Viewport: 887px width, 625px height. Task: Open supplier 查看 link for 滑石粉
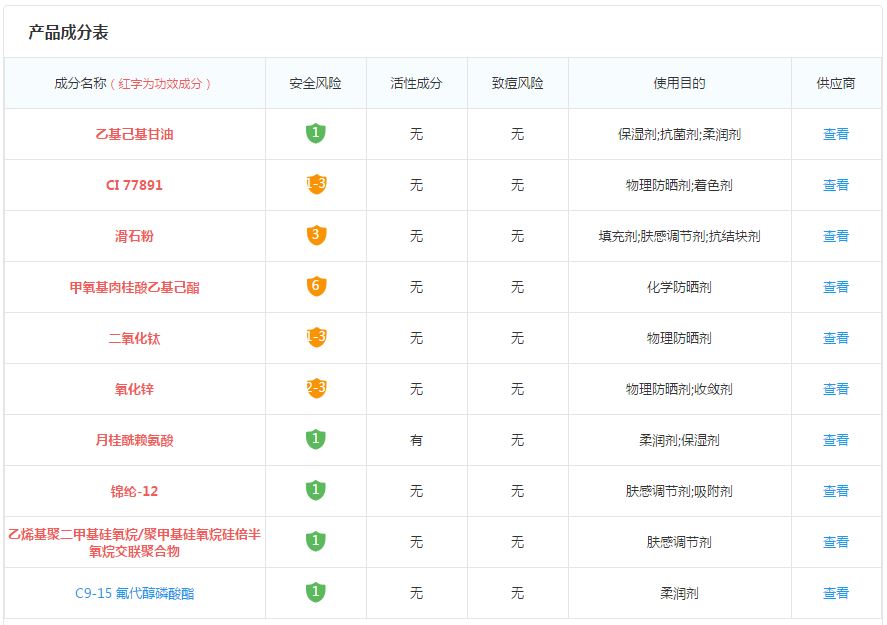coord(836,236)
